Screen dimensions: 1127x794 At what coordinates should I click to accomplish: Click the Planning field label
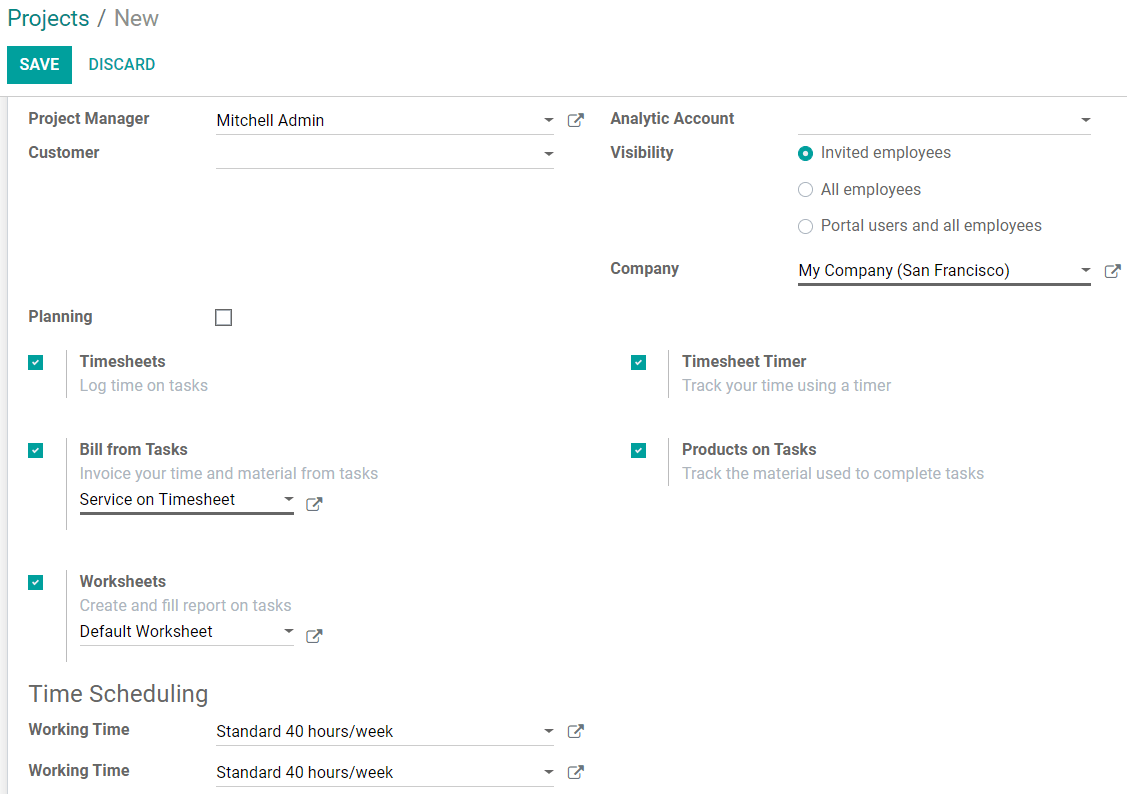[x=60, y=317]
